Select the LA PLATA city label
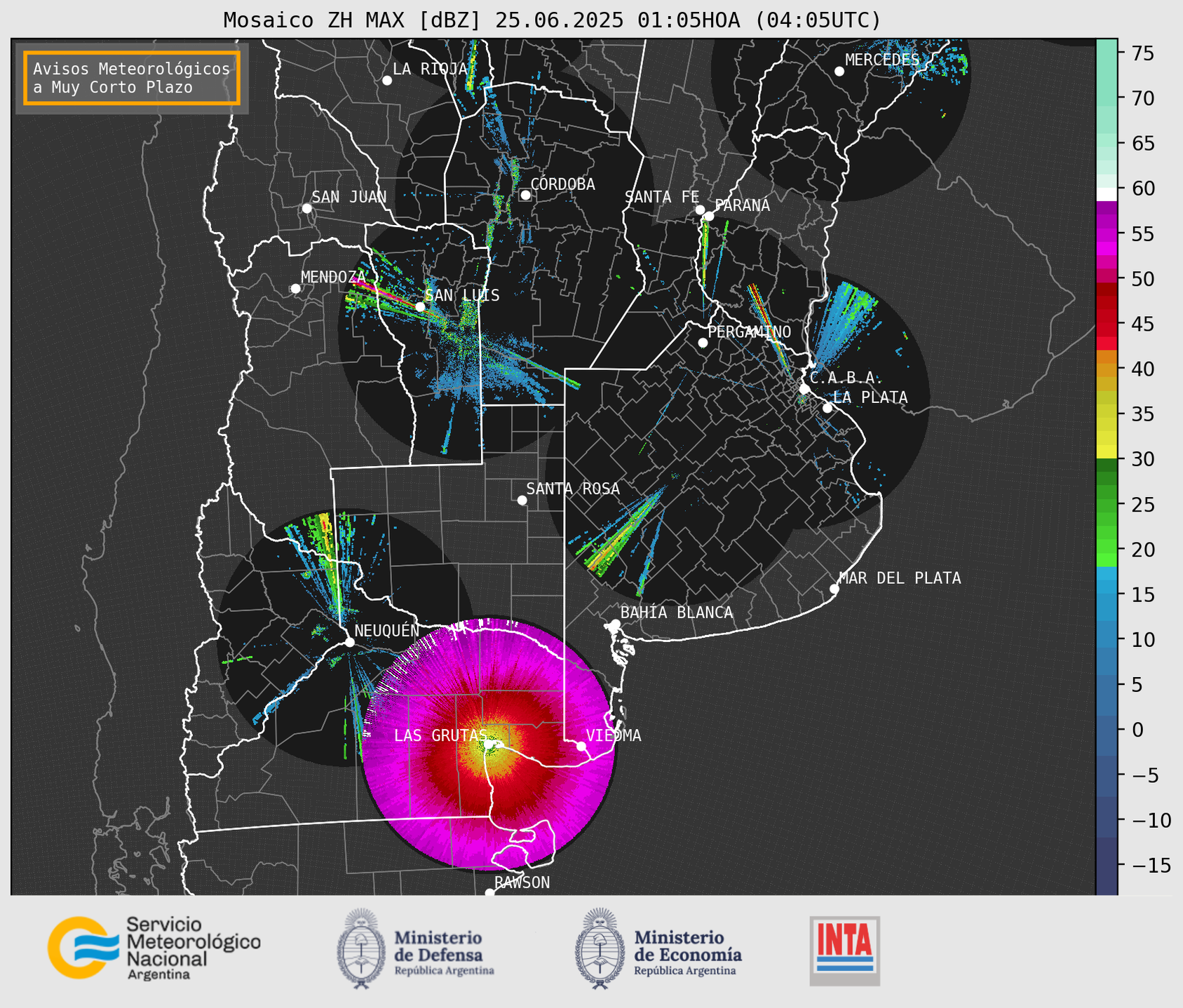 (870, 397)
